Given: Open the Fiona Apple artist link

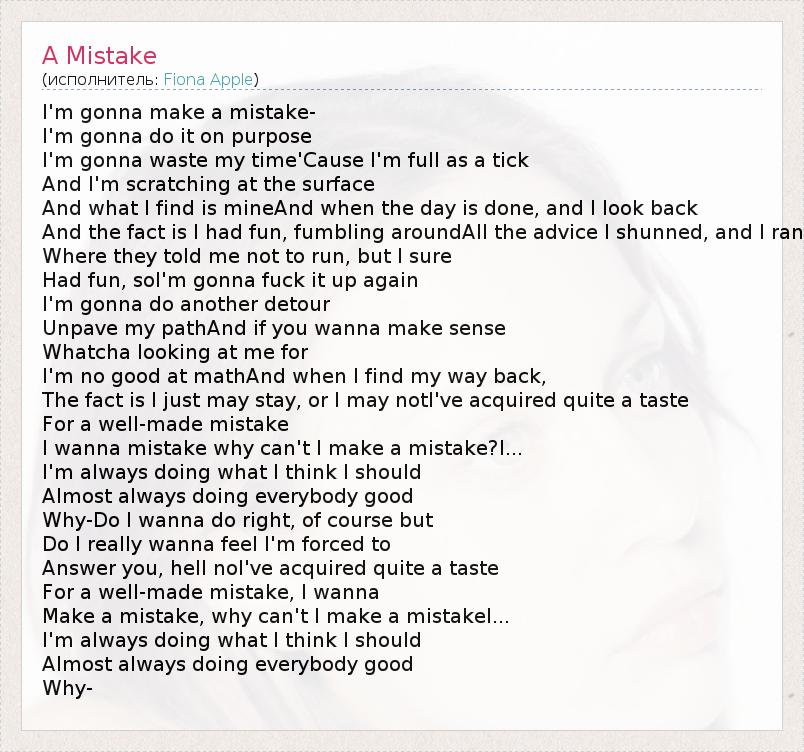Looking at the screenshot, I should click(208, 80).
